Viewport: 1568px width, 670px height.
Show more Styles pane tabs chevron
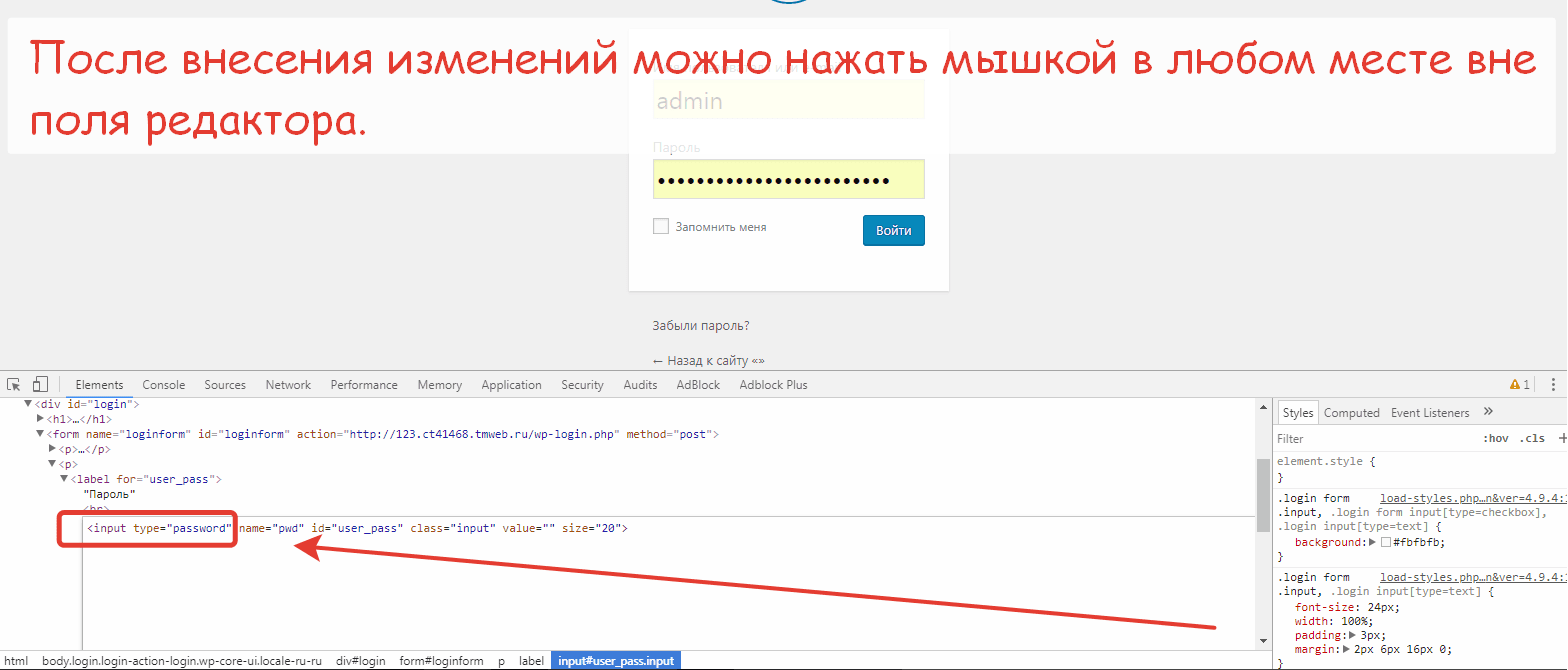(1488, 412)
